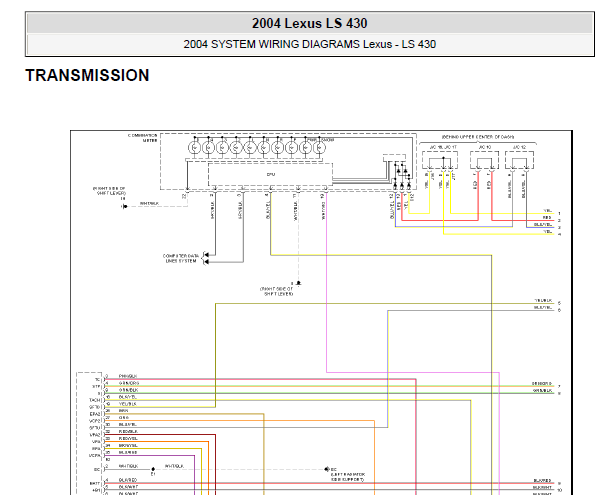608x495 pixels.
Task: Click the E1 splice dot on WHT/BLK wire
Action: point(153,469)
